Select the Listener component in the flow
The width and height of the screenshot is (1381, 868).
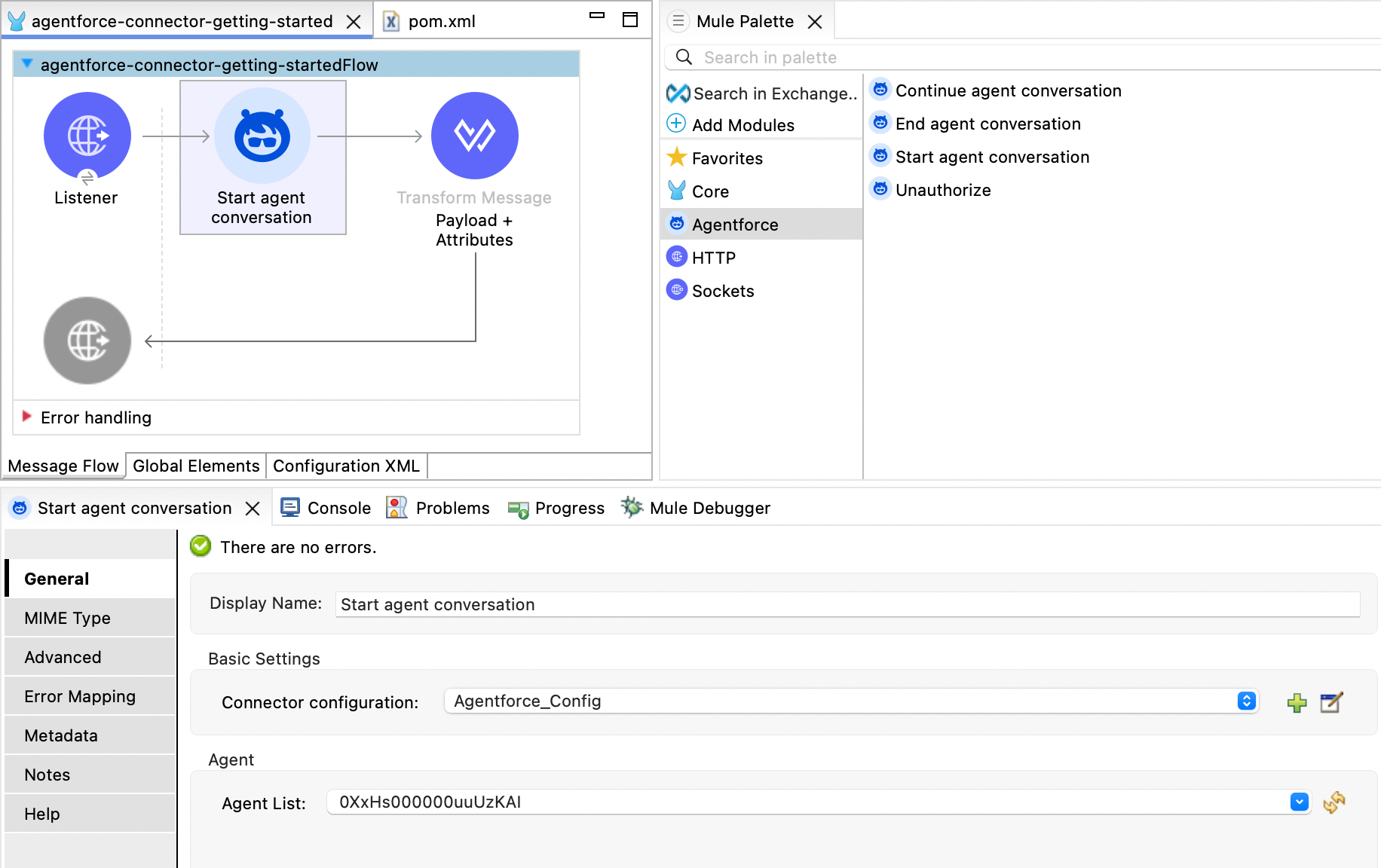[87, 136]
